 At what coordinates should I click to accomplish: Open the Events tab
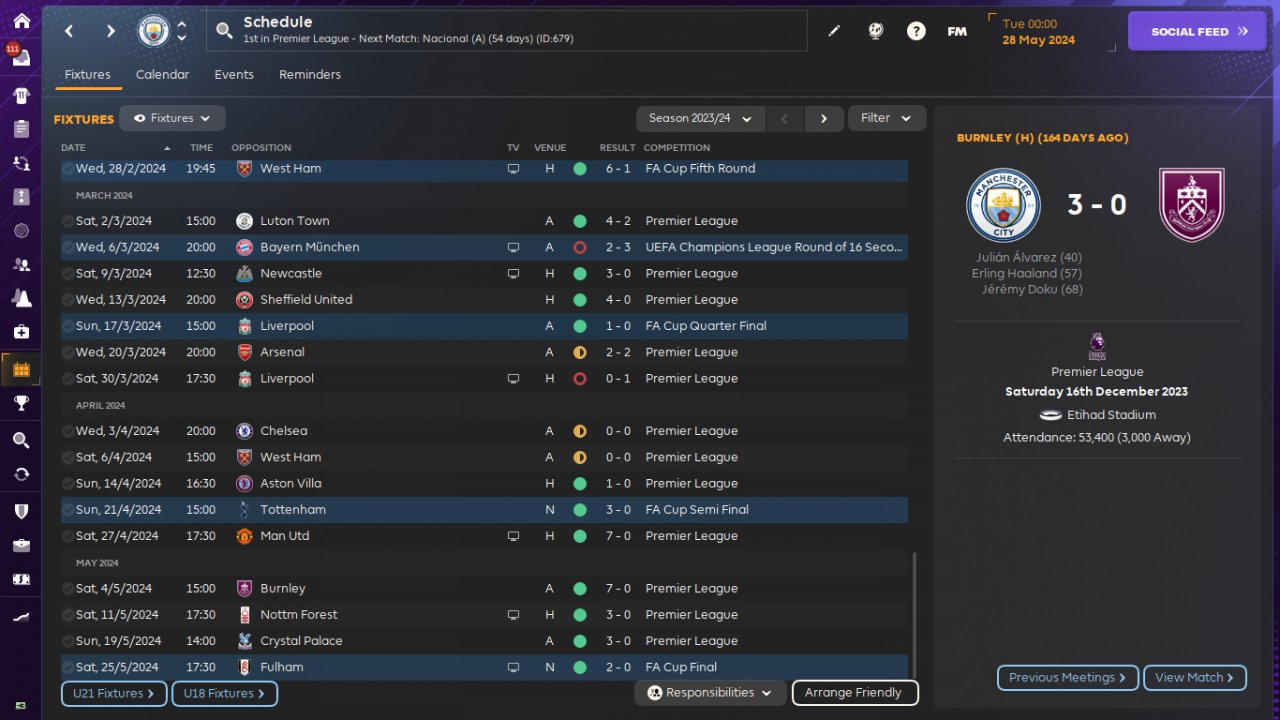click(x=234, y=75)
